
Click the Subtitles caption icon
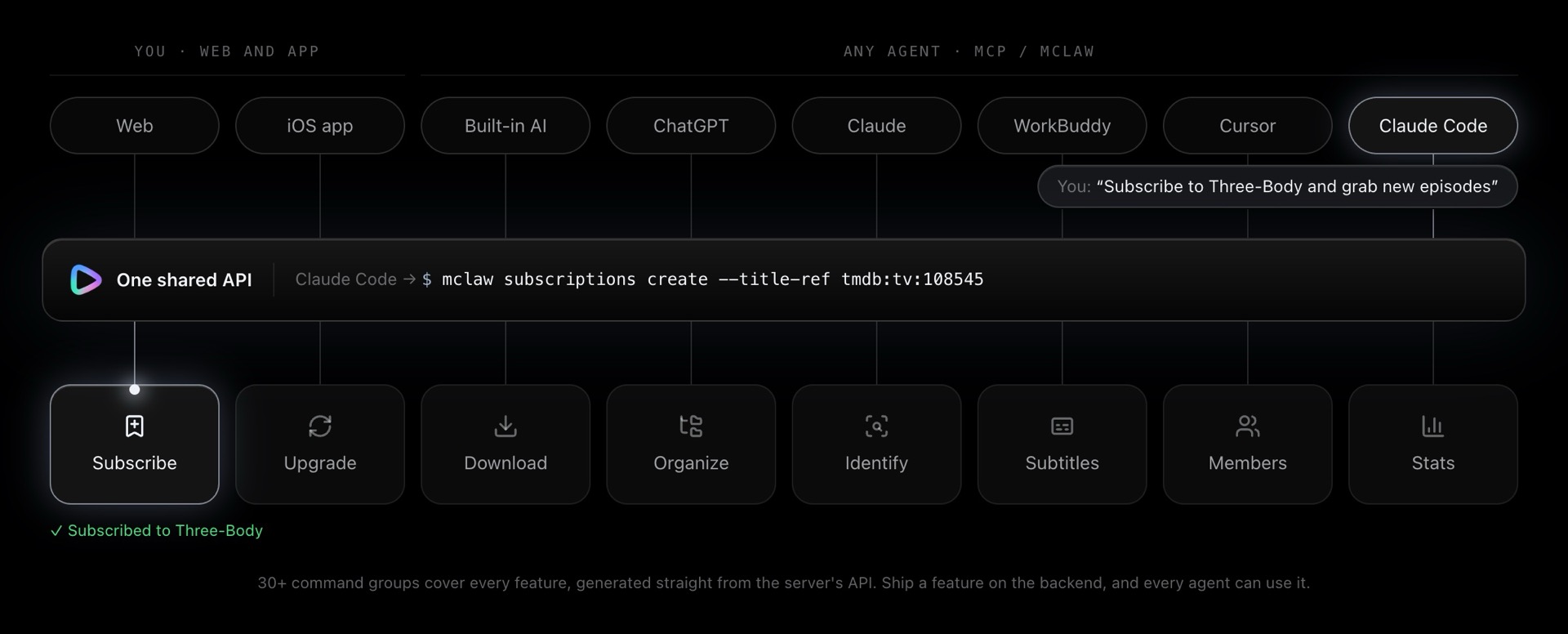1062,426
